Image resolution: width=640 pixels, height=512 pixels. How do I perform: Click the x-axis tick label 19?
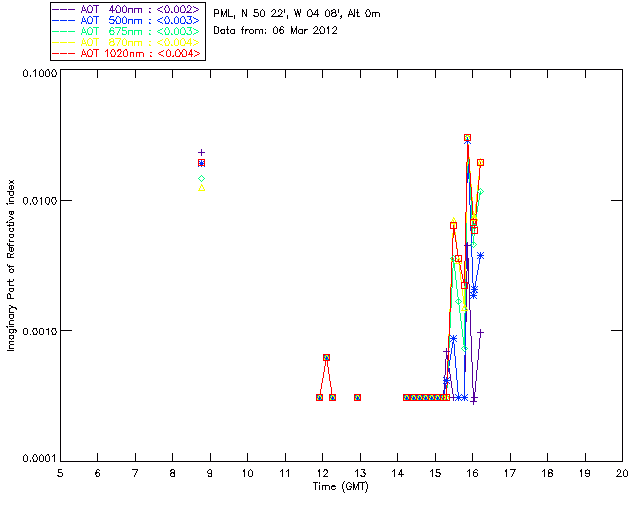pyautogui.click(x=585, y=473)
